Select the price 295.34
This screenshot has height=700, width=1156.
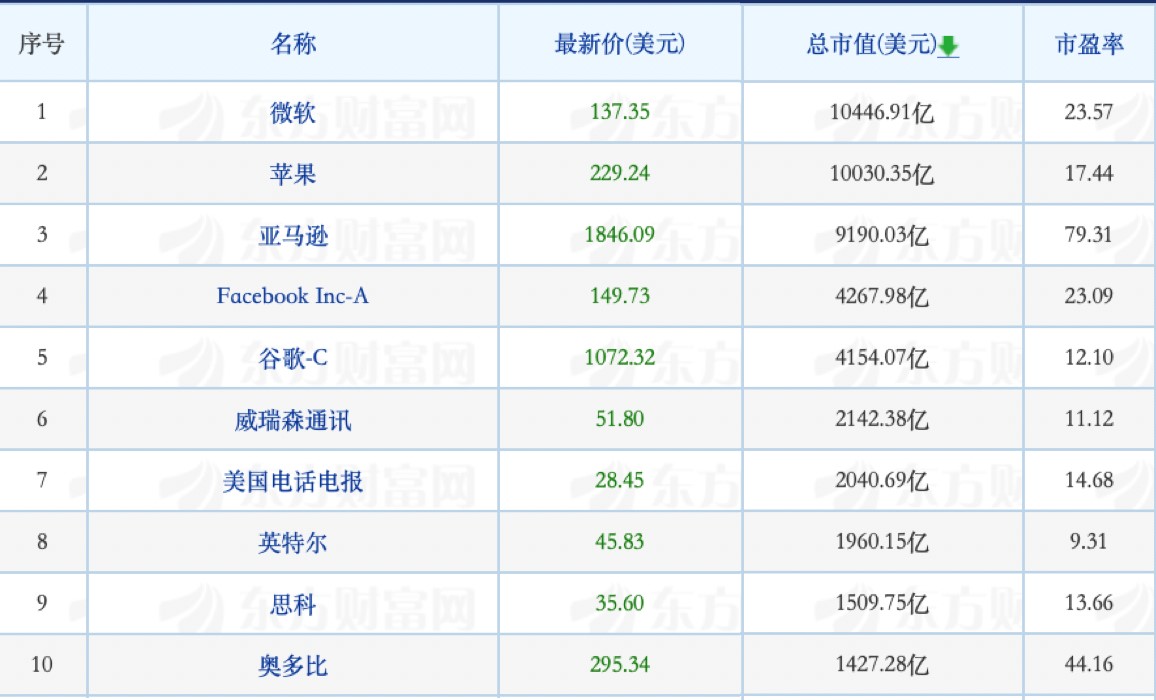click(619, 664)
